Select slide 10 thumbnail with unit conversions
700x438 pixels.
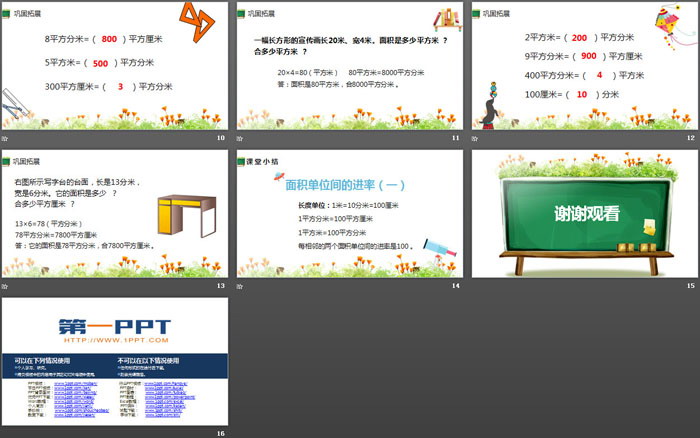pyautogui.click(x=114, y=66)
